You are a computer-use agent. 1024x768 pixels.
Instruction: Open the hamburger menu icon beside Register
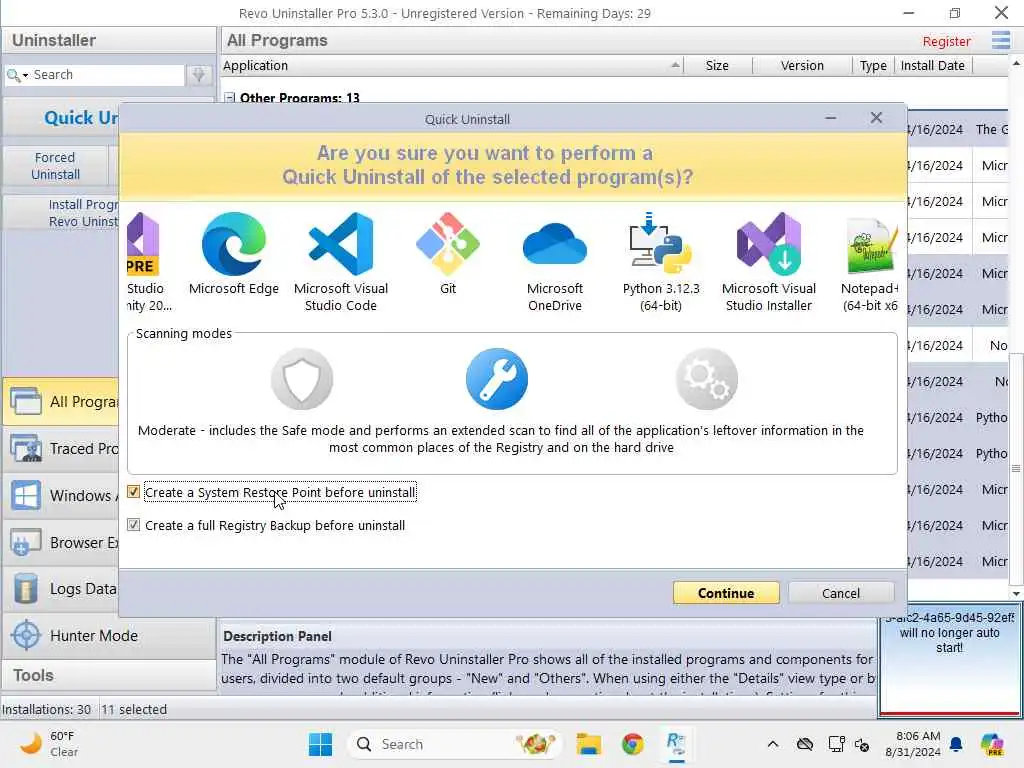click(x=1000, y=40)
